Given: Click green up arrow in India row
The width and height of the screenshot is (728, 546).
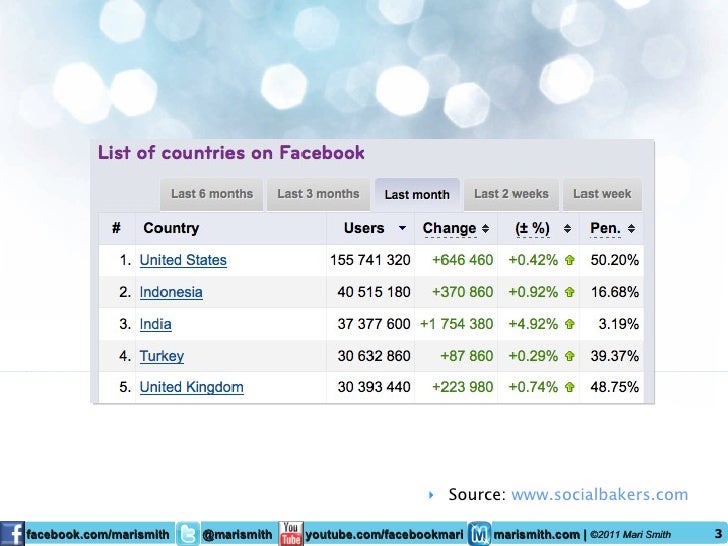Looking at the screenshot, I should click(570, 324).
